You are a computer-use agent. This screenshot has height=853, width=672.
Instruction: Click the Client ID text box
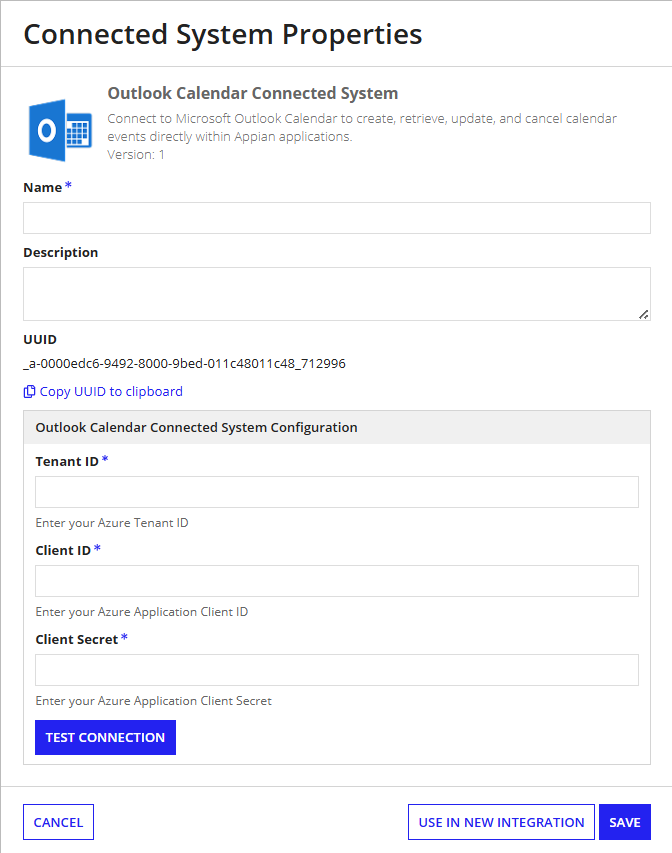coord(337,581)
